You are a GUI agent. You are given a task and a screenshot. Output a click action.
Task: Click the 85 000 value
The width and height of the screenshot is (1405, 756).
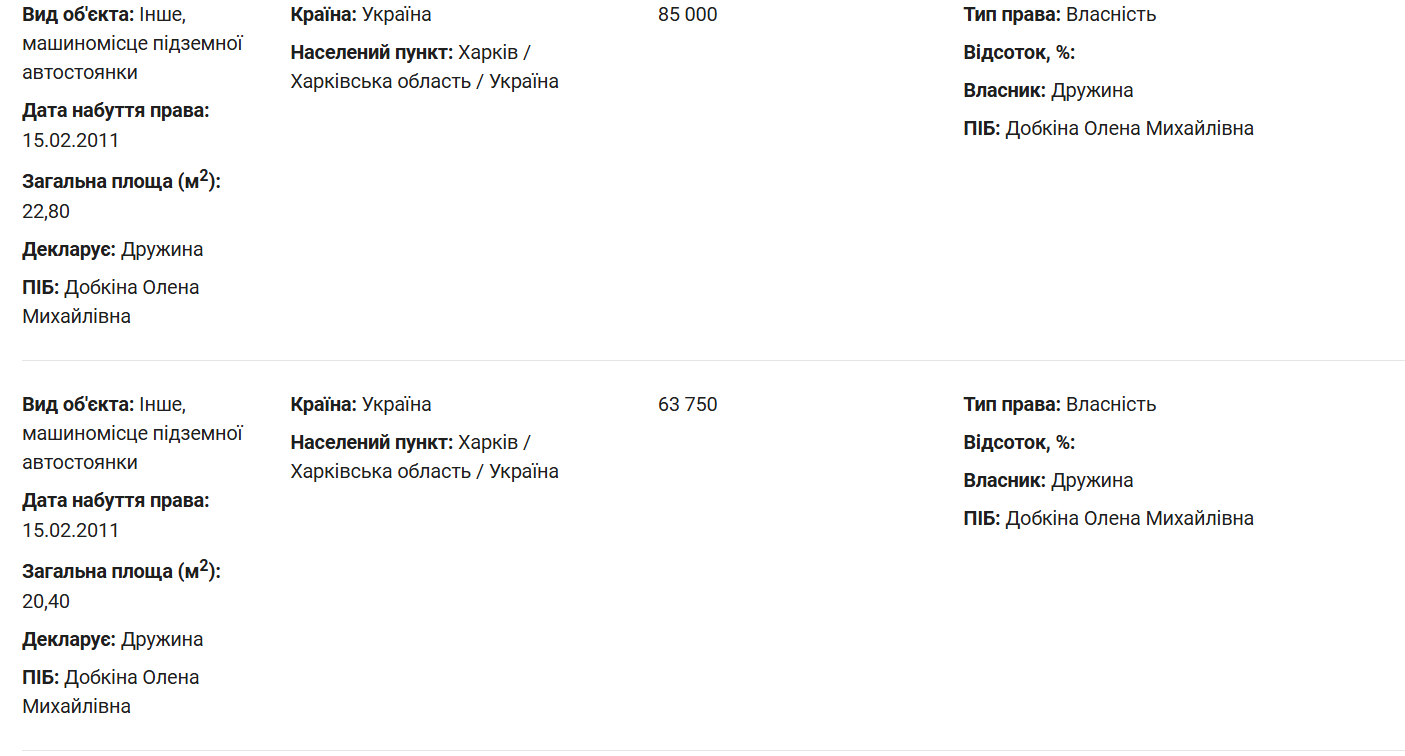(687, 15)
